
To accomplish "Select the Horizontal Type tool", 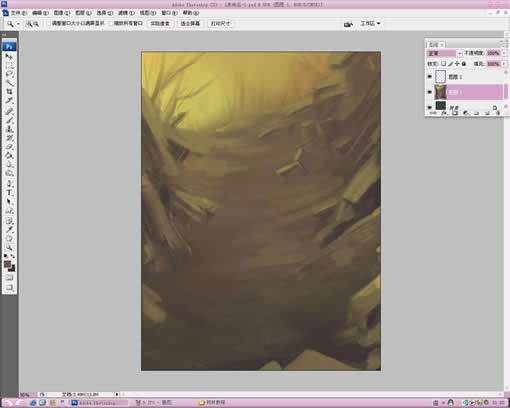I will (x=9, y=192).
